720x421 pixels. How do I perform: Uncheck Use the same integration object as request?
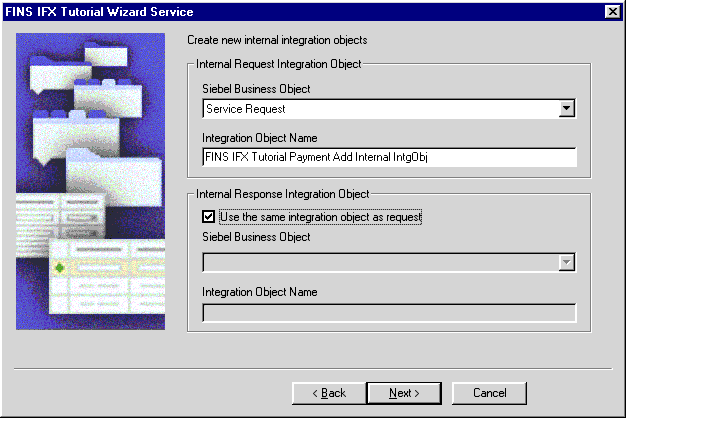coord(208,217)
